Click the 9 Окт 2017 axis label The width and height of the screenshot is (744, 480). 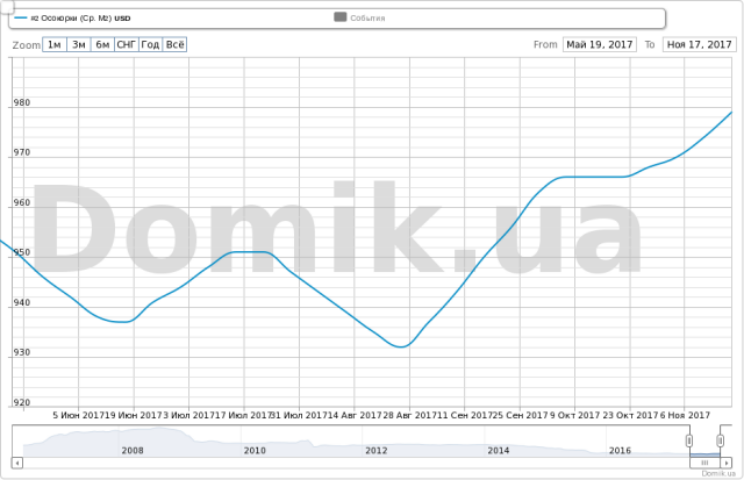point(575,415)
